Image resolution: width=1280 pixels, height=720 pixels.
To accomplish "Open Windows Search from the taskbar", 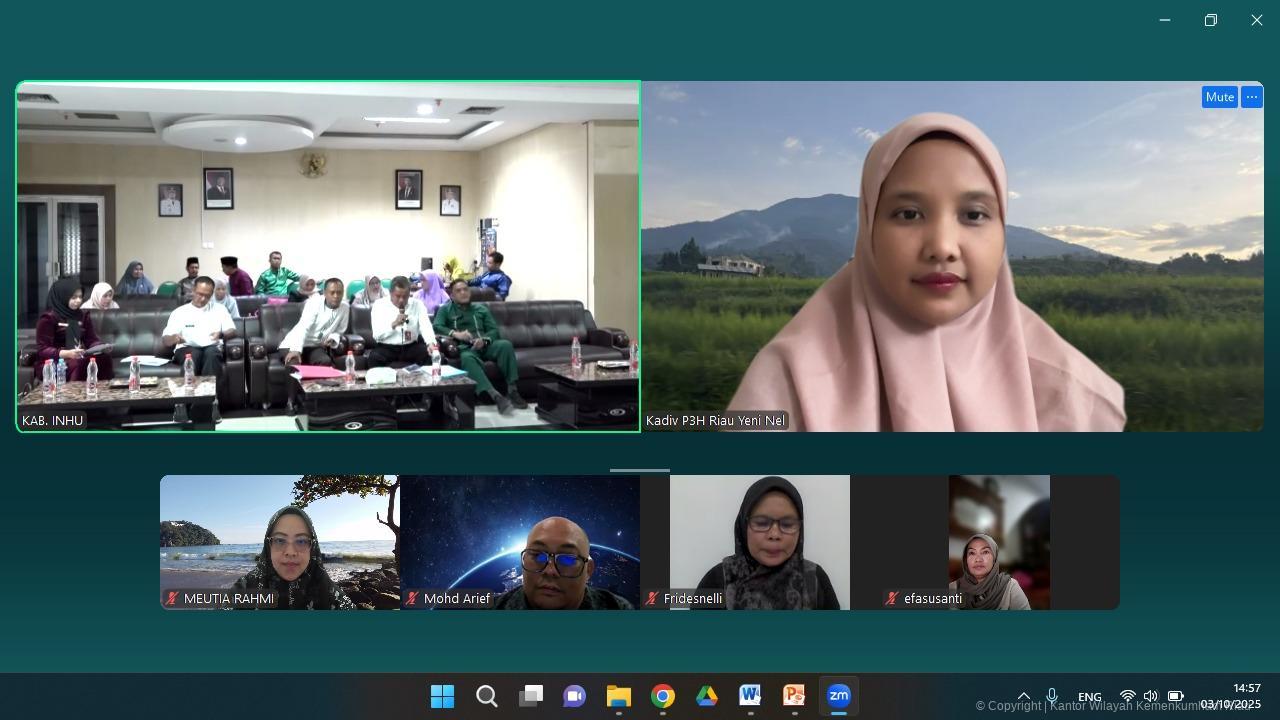I will 486,696.
